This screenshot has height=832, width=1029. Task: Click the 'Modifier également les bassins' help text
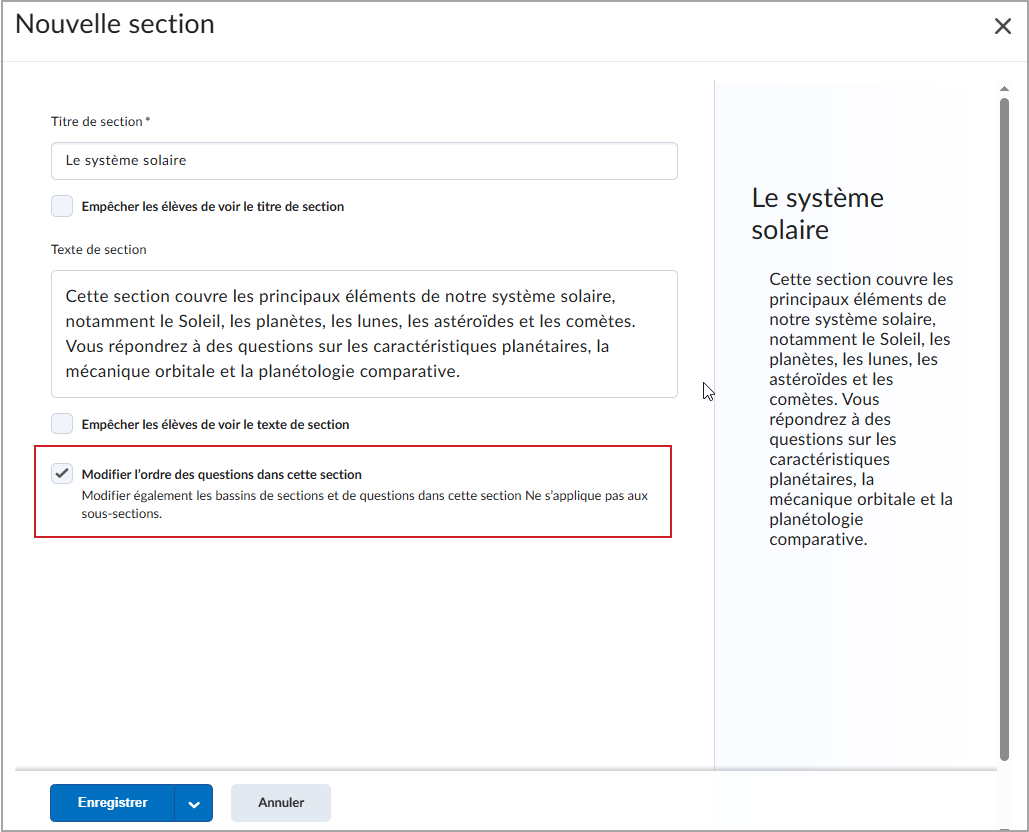[364, 505]
